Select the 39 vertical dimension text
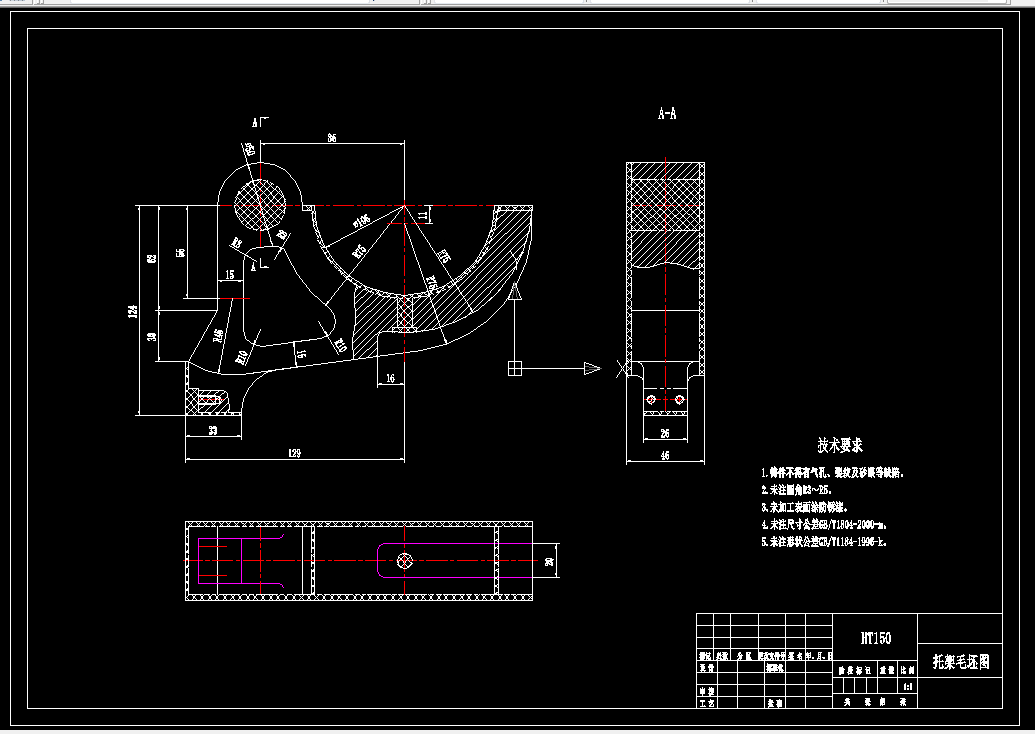This screenshot has width=1035, height=734. pos(152,336)
